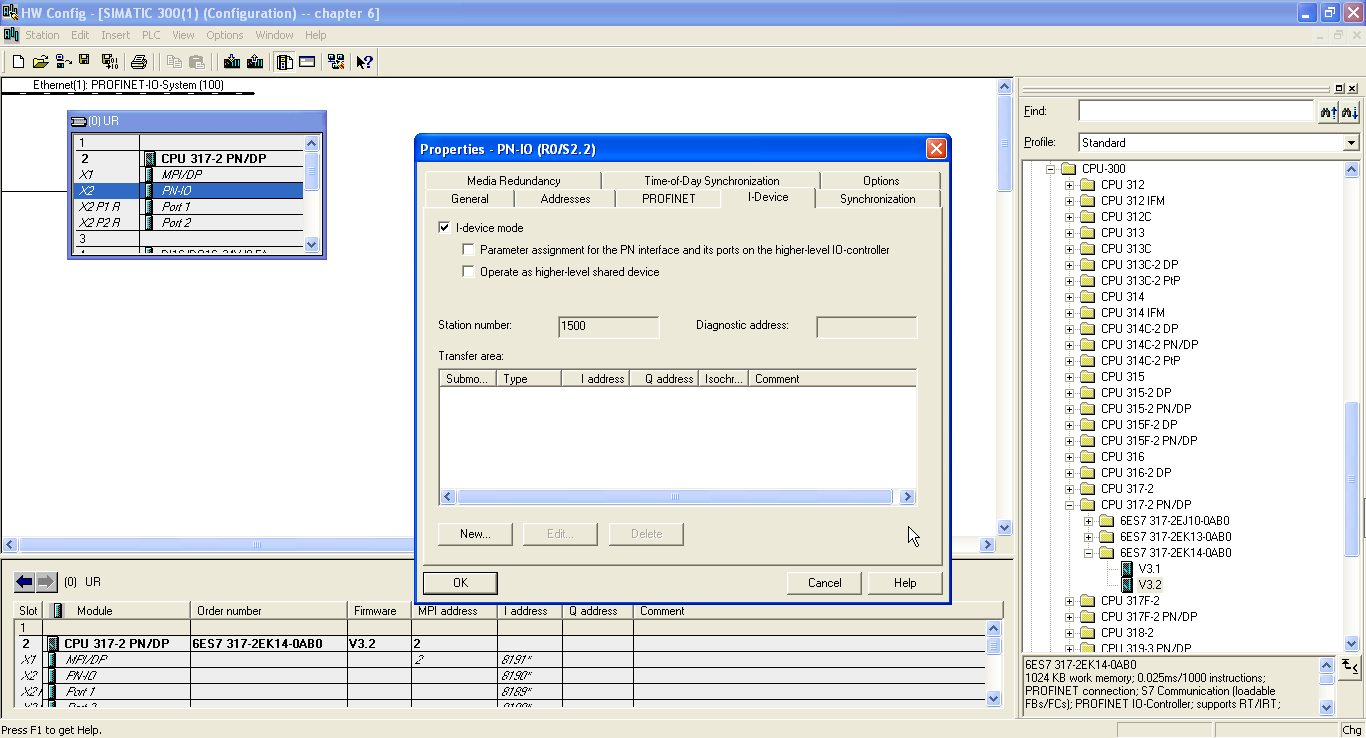The height and width of the screenshot is (738, 1366).
Task: Switch to the PROFINET tab
Action: tap(668, 198)
